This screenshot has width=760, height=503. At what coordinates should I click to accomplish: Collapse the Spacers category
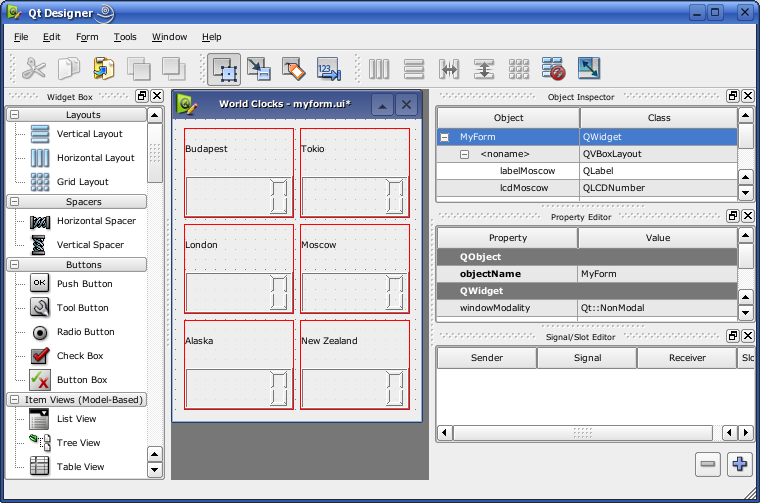pos(15,202)
